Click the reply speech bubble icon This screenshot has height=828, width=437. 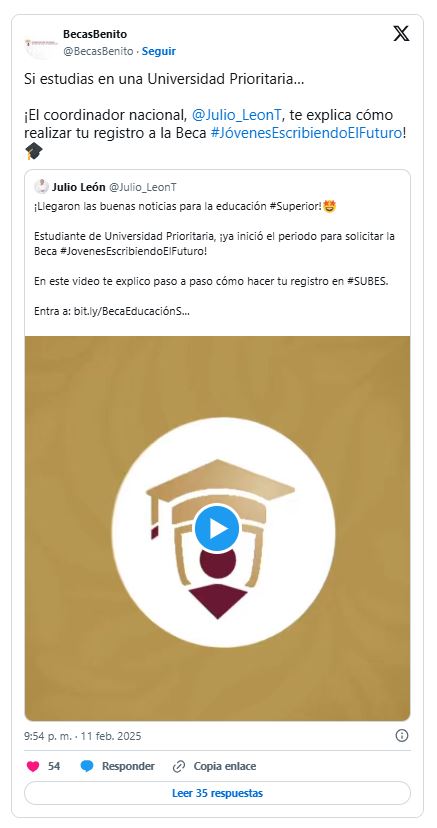(87, 766)
